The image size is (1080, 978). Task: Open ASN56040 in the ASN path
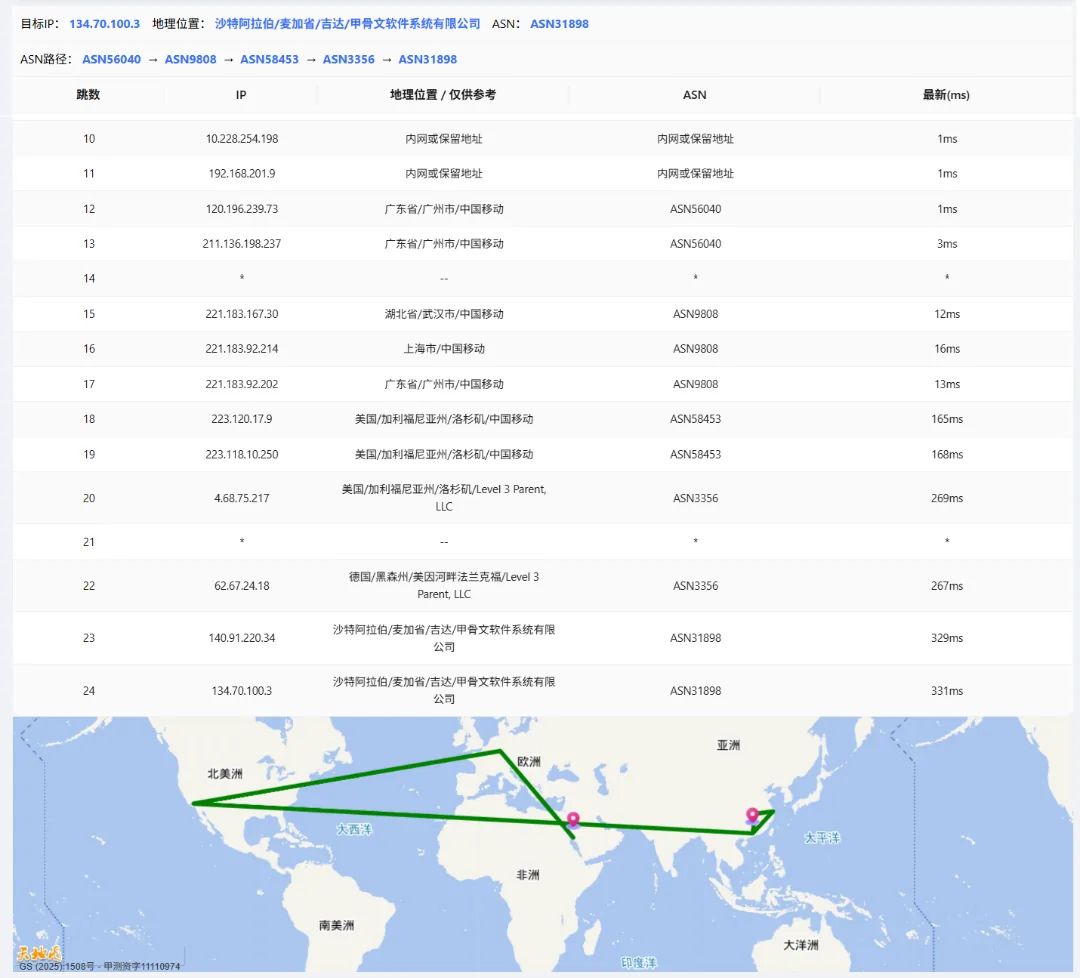[x=111, y=59]
